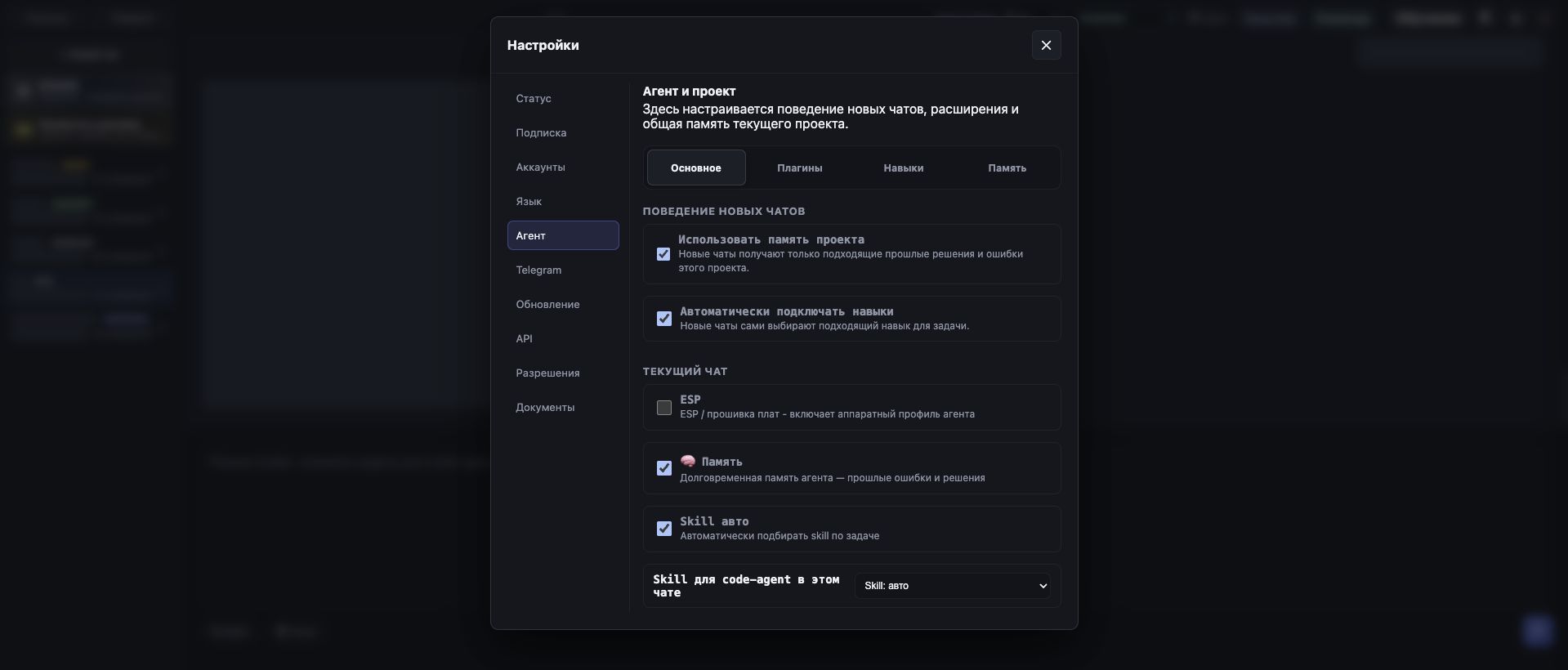Open the Навыки tab
This screenshot has width=1568, height=670.
[x=904, y=167]
